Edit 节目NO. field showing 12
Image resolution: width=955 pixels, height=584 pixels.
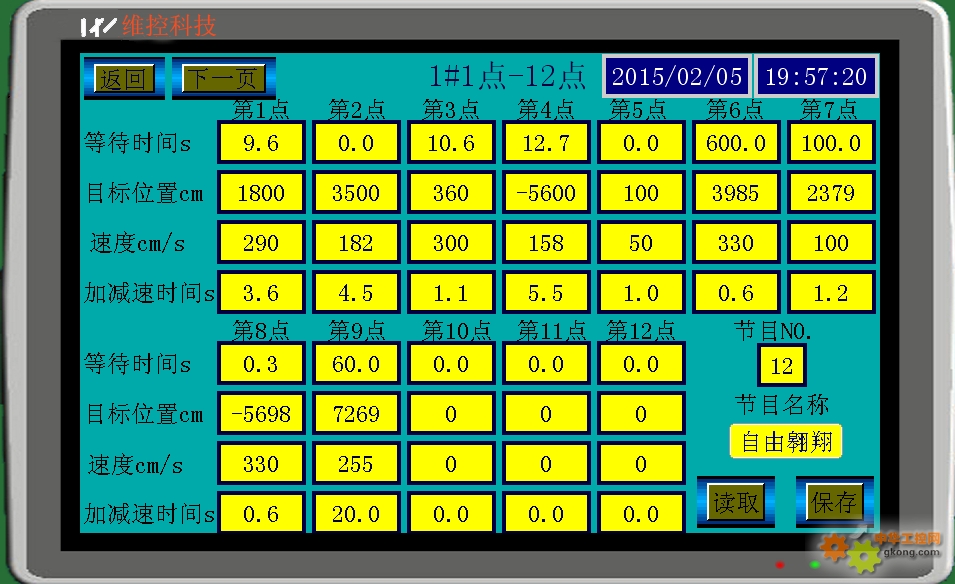(x=782, y=365)
